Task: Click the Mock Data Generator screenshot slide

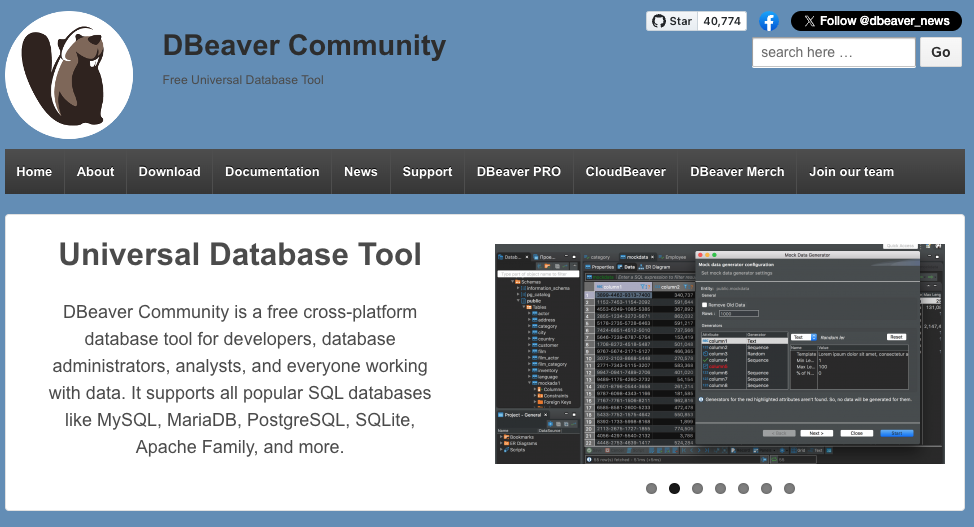Action: [720, 354]
